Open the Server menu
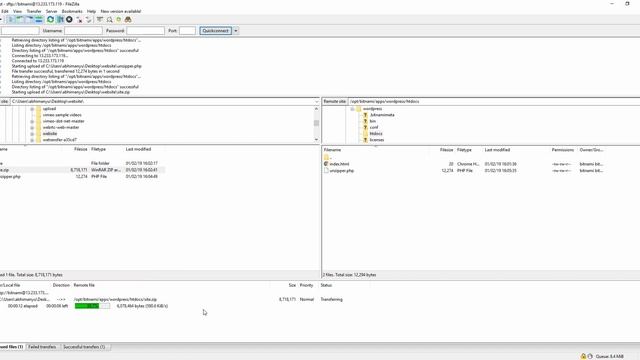The height and width of the screenshot is (360, 640). (51, 11)
